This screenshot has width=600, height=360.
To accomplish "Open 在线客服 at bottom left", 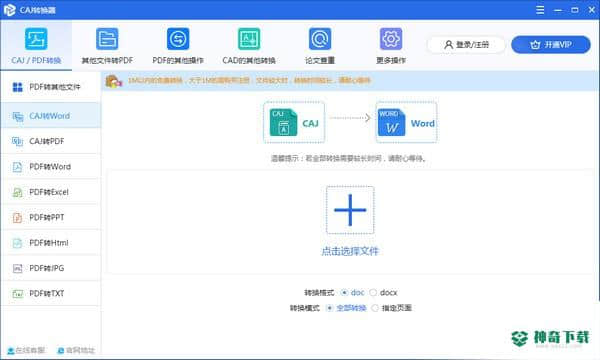I will point(26,350).
